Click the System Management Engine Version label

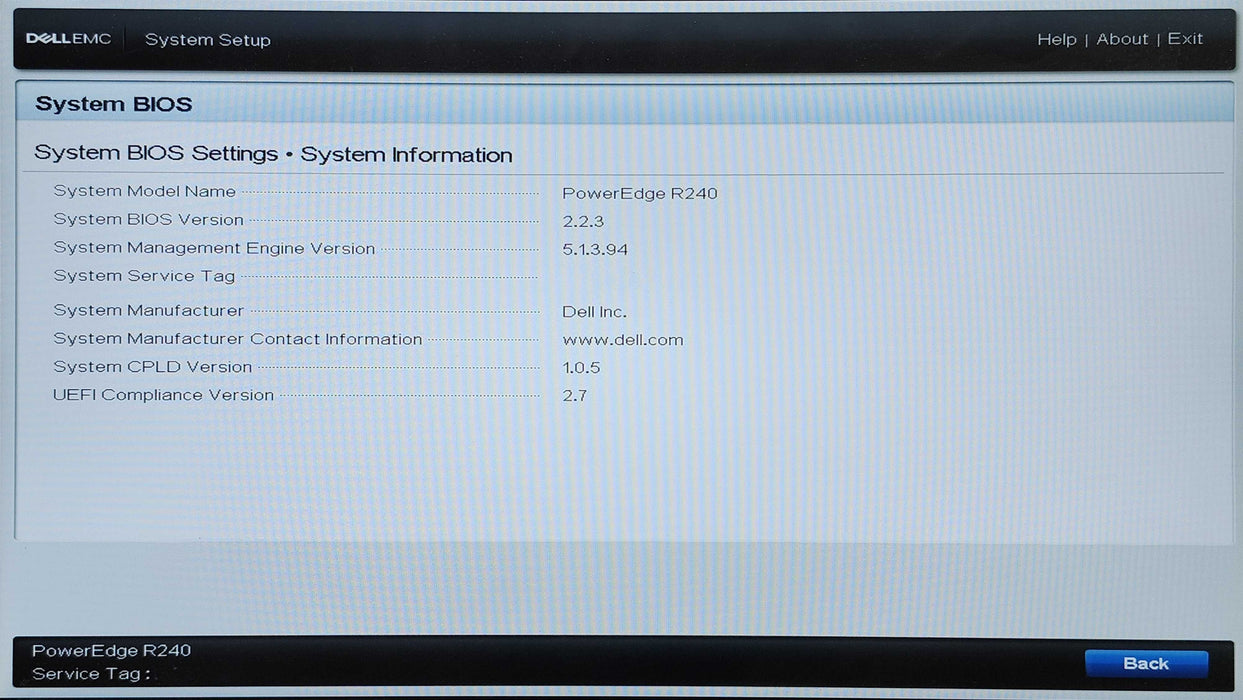[x=214, y=248]
